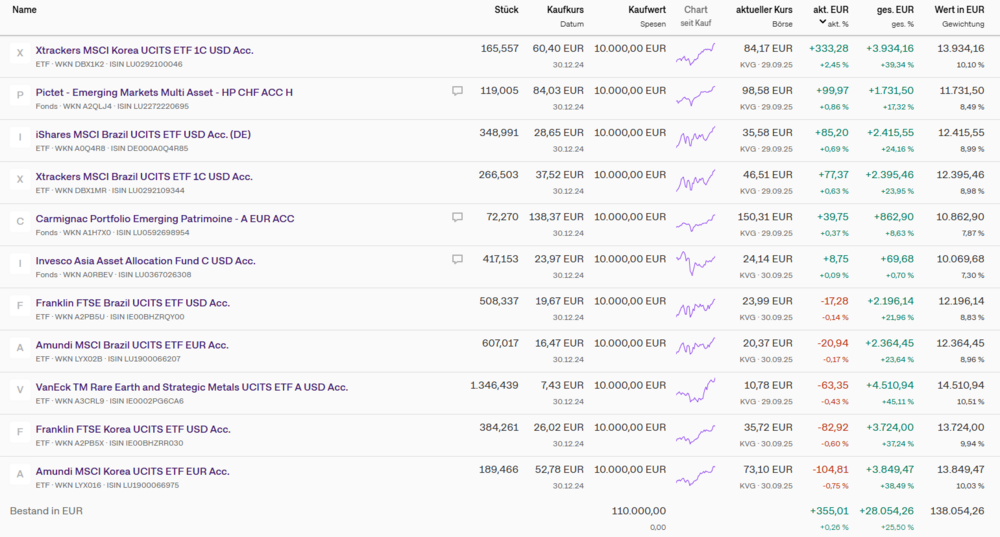1000x537 pixels.
Task: Click the V avatar icon for VanEck
Action: coord(20,390)
